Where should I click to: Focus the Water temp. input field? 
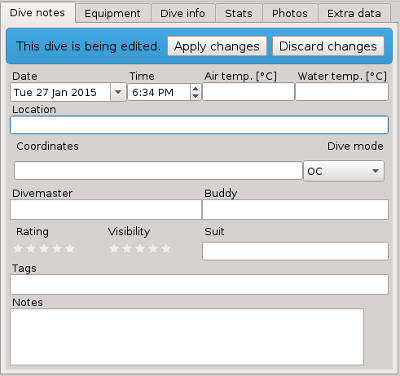click(342, 92)
